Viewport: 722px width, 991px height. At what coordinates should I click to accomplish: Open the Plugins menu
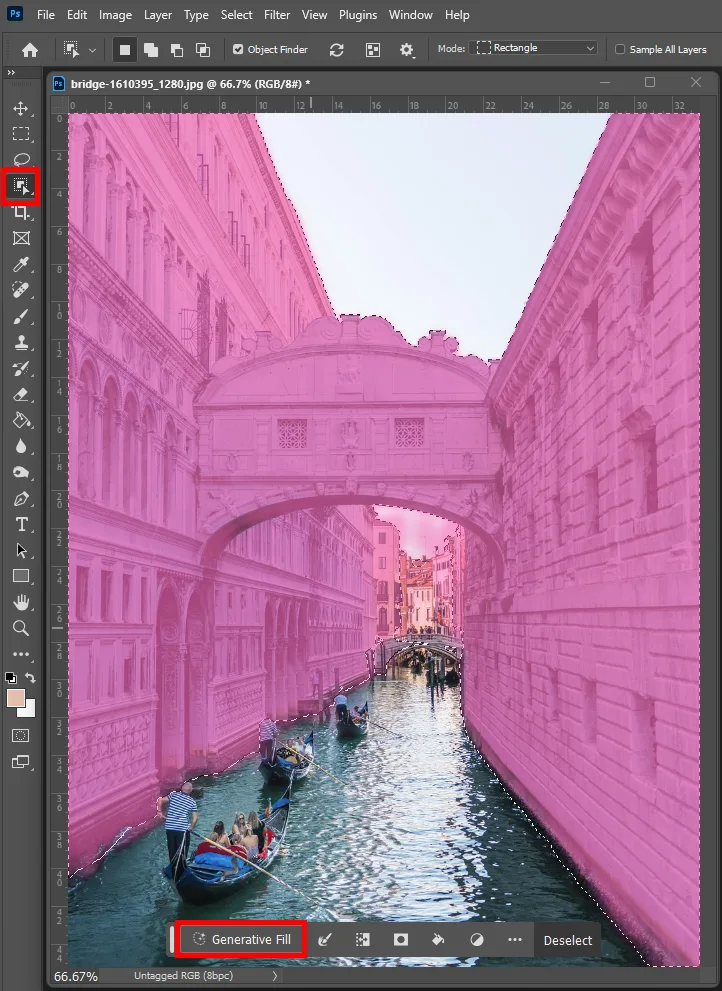358,15
